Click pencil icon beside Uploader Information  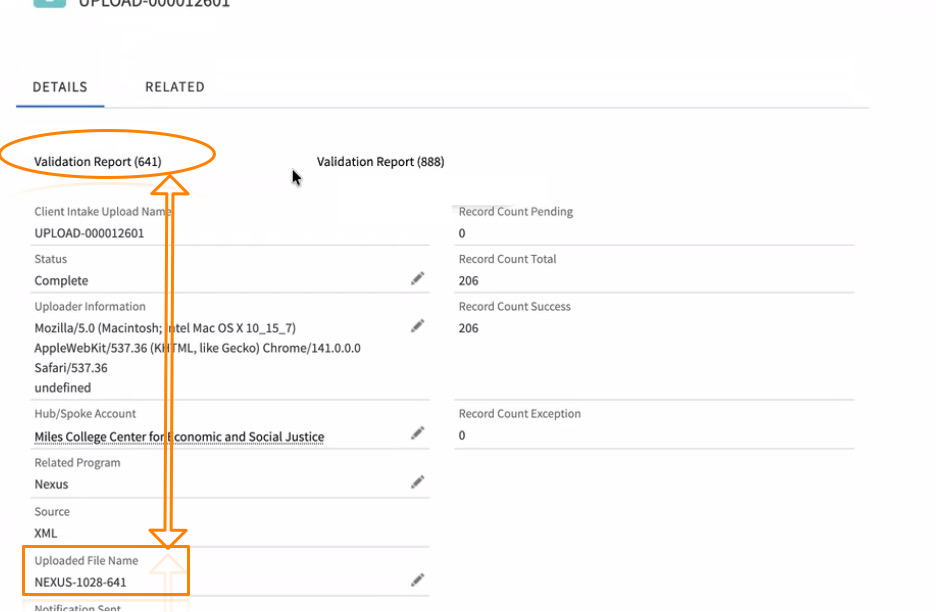418,326
